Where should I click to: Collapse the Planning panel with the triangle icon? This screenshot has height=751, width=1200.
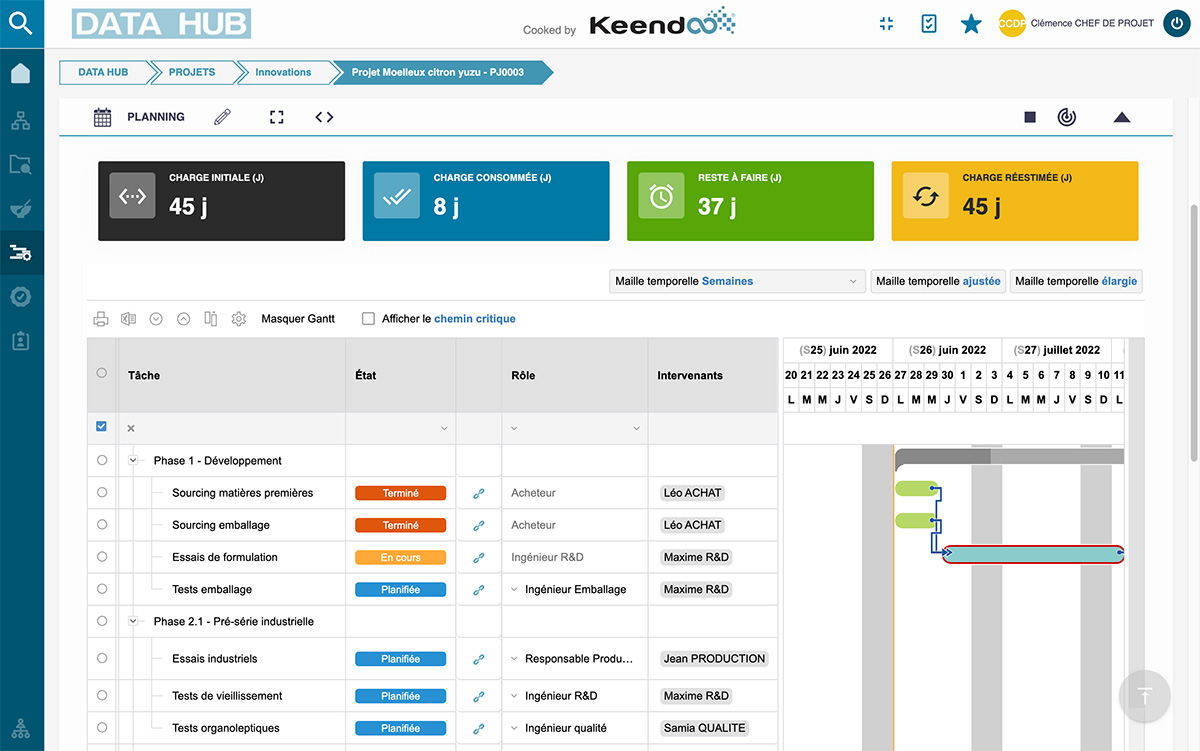tap(1122, 117)
